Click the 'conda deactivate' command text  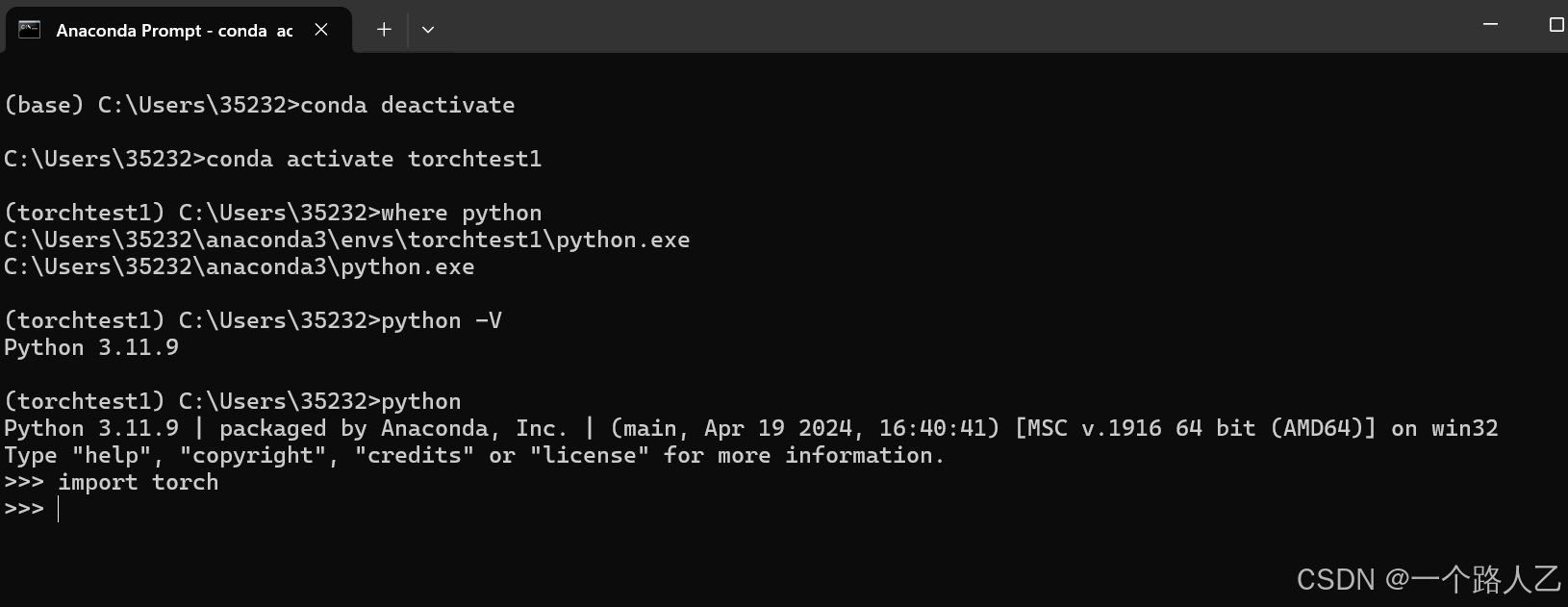[404, 105]
